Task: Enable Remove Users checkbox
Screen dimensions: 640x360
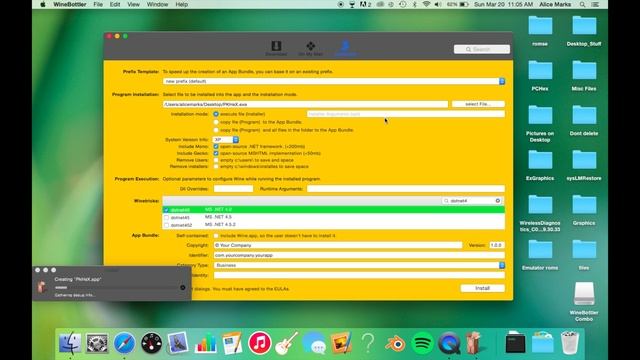Action: (x=216, y=160)
